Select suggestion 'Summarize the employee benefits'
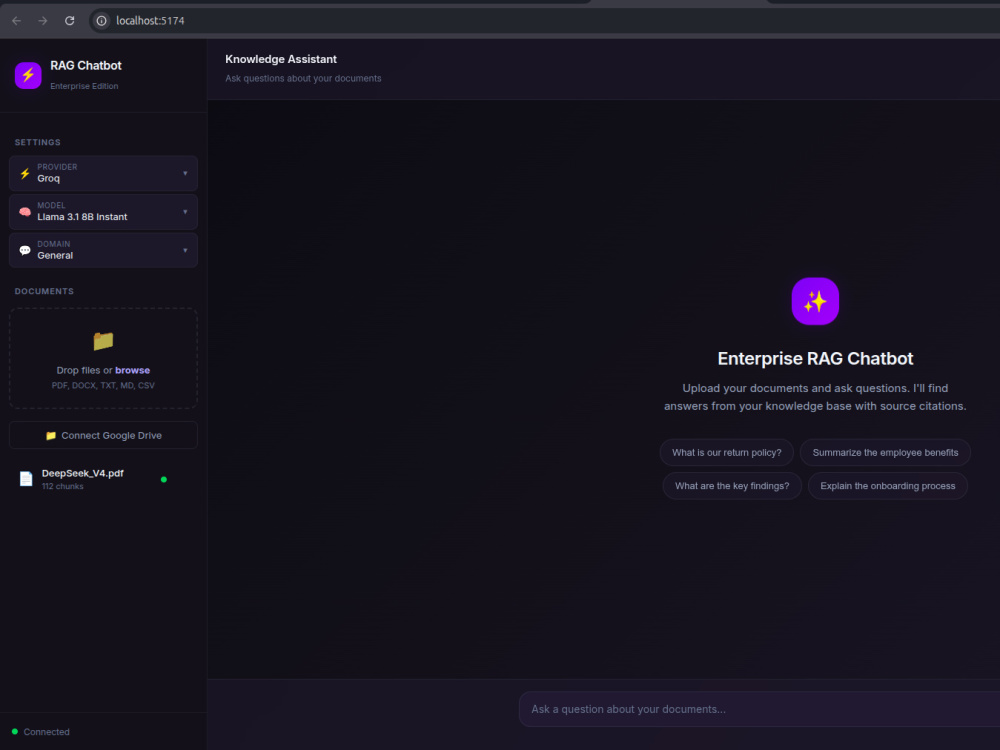This screenshot has width=1000, height=750. point(885,452)
